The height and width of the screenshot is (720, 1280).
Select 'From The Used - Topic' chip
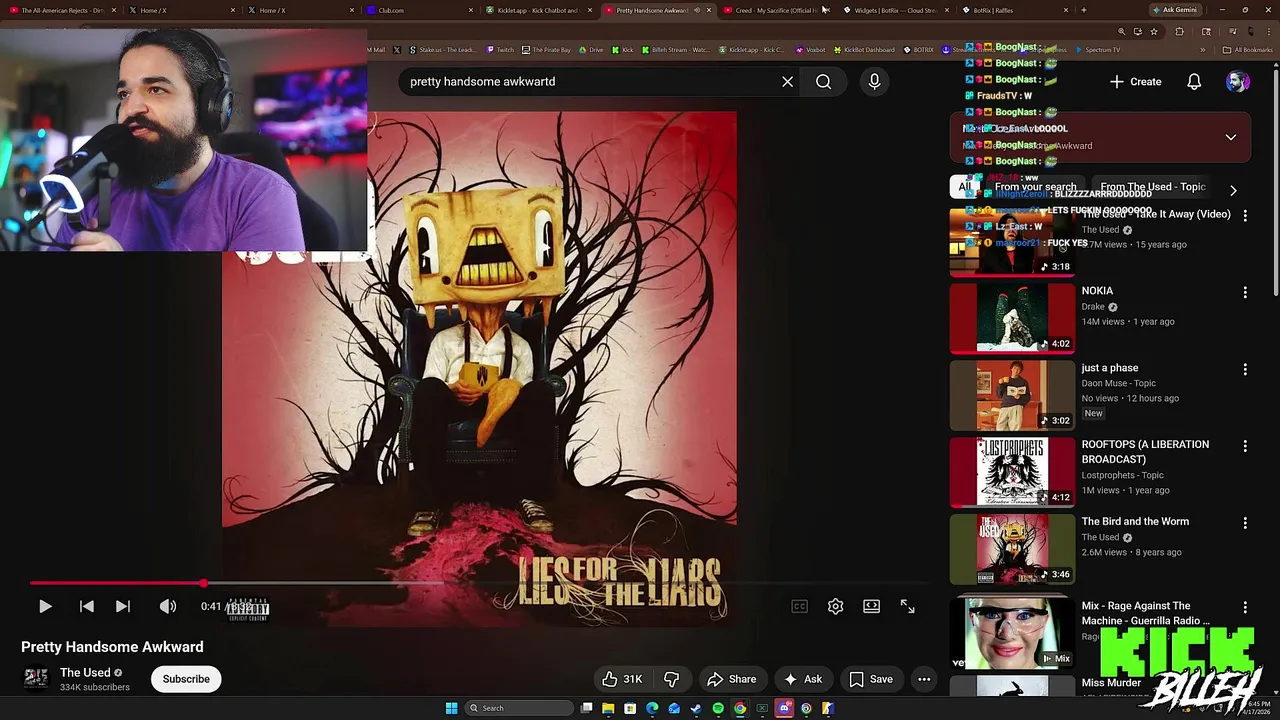pyautogui.click(x=1153, y=187)
